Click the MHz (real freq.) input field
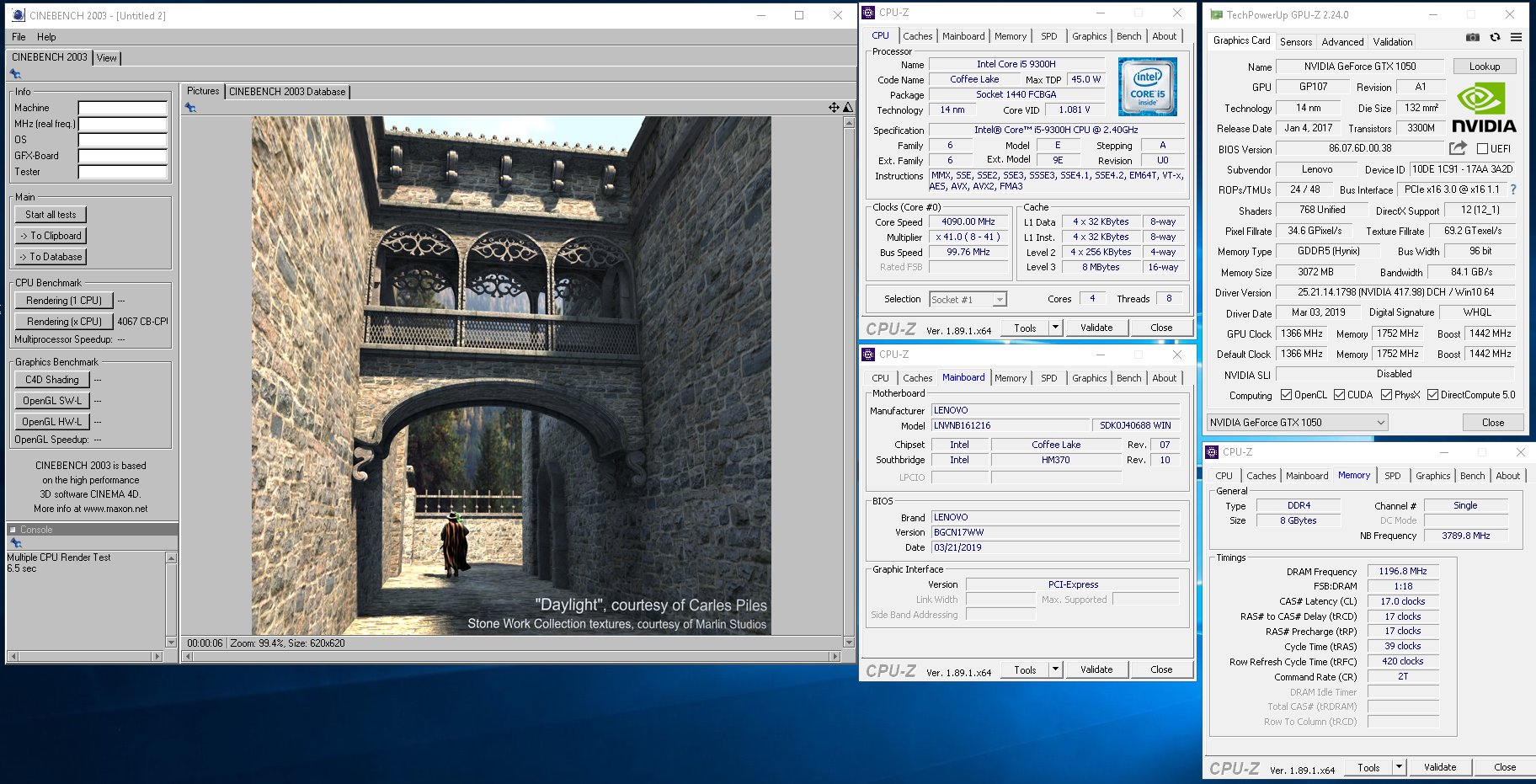The height and width of the screenshot is (784, 1536). (x=123, y=124)
